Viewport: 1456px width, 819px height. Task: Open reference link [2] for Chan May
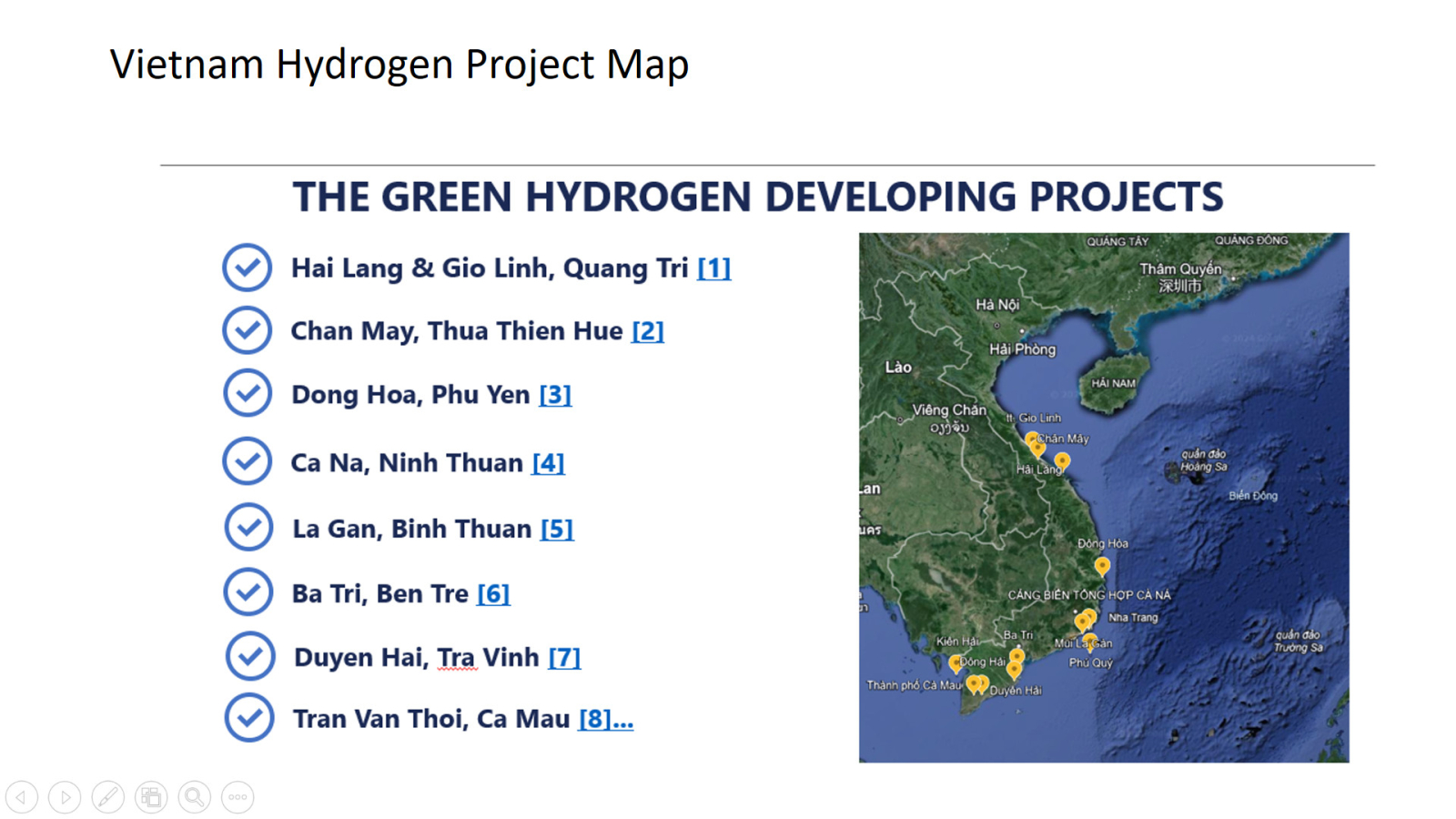tap(647, 331)
